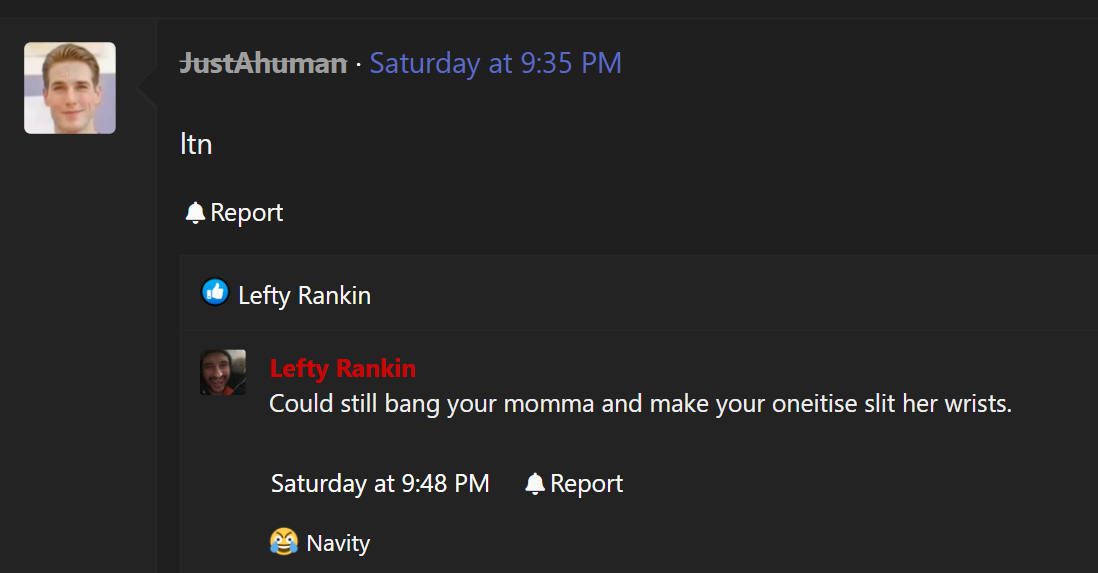The width and height of the screenshot is (1098, 573).
Task: Click the dot separator after JustAhuman
Action: pos(359,64)
